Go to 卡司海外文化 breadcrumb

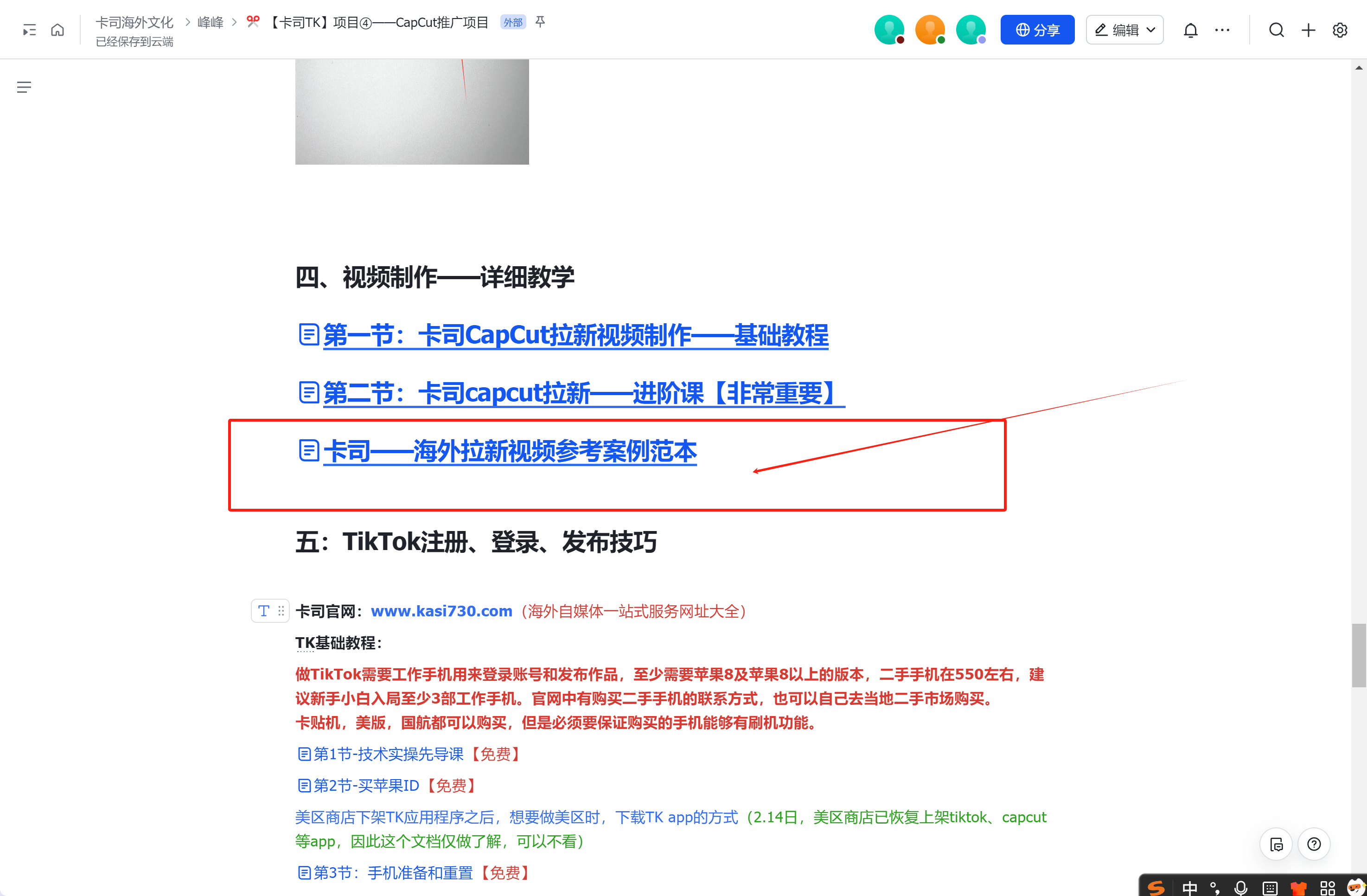pyautogui.click(x=134, y=22)
